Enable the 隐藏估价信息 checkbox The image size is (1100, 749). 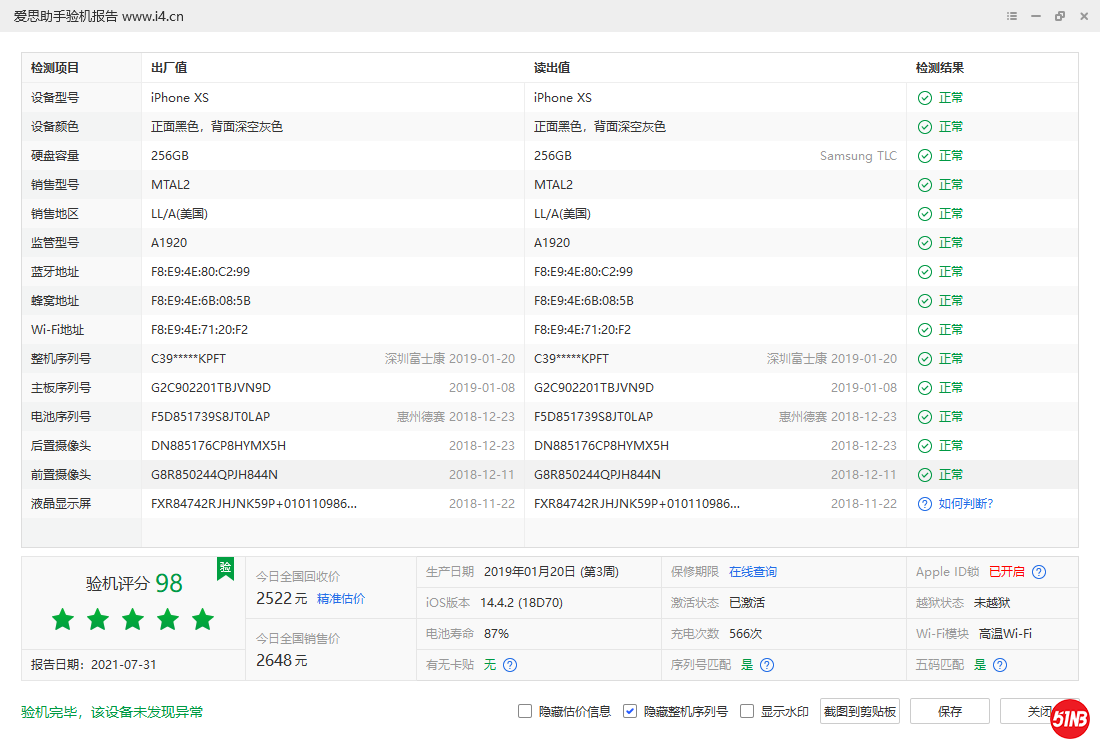(525, 711)
